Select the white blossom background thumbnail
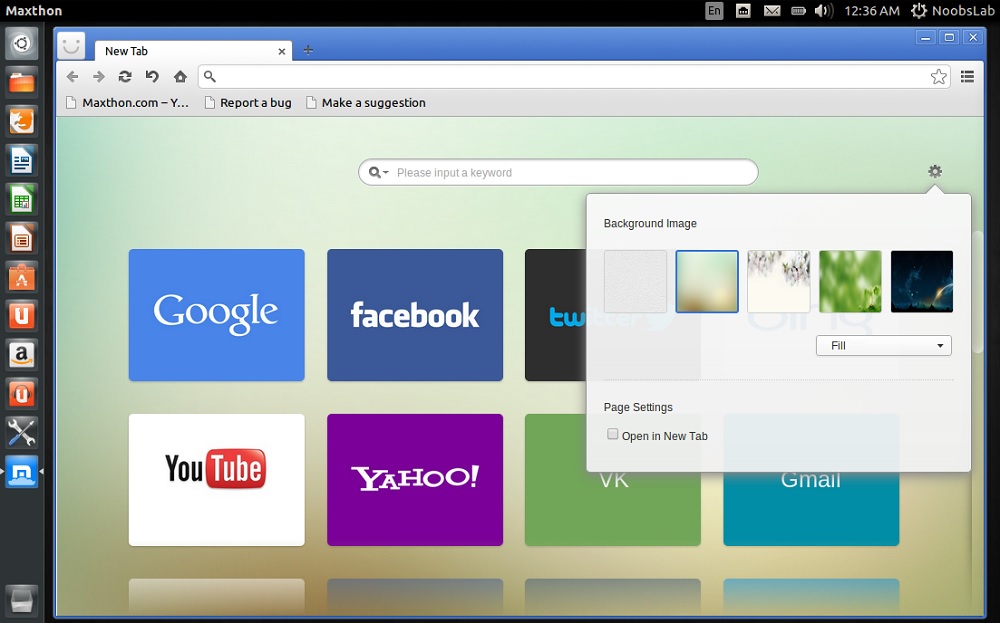The height and width of the screenshot is (623, 1000). click(778, 281)
